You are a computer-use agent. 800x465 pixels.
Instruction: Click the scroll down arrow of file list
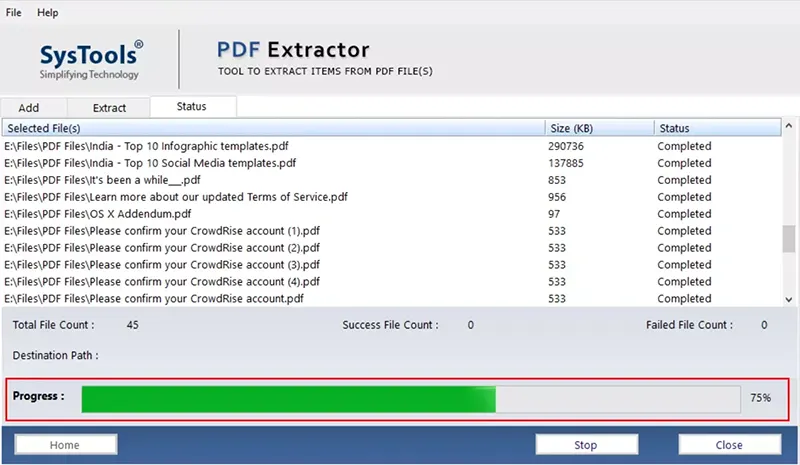click(x=789, y=300)
